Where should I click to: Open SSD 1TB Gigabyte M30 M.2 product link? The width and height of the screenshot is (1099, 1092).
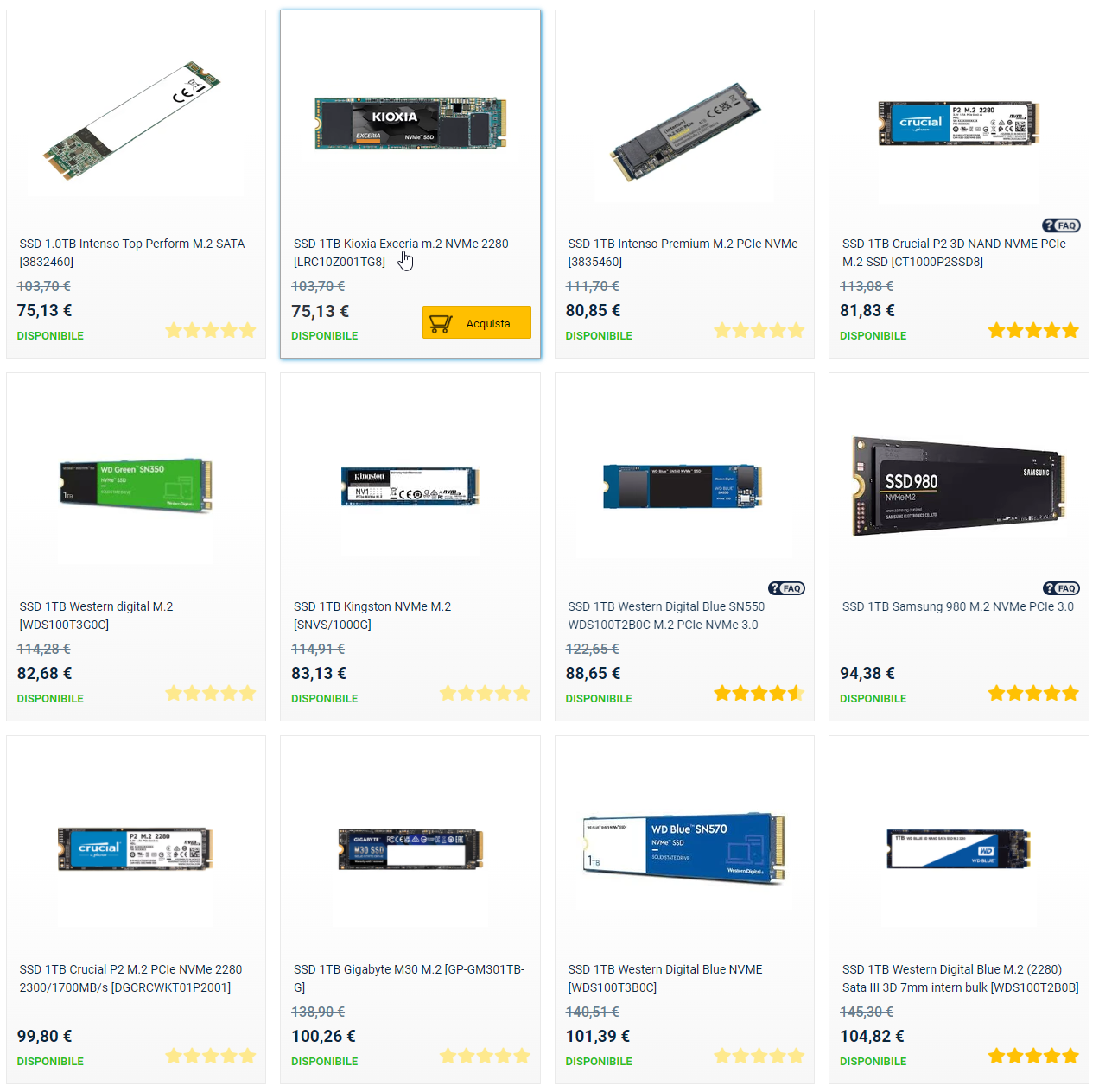coord(409,978)
